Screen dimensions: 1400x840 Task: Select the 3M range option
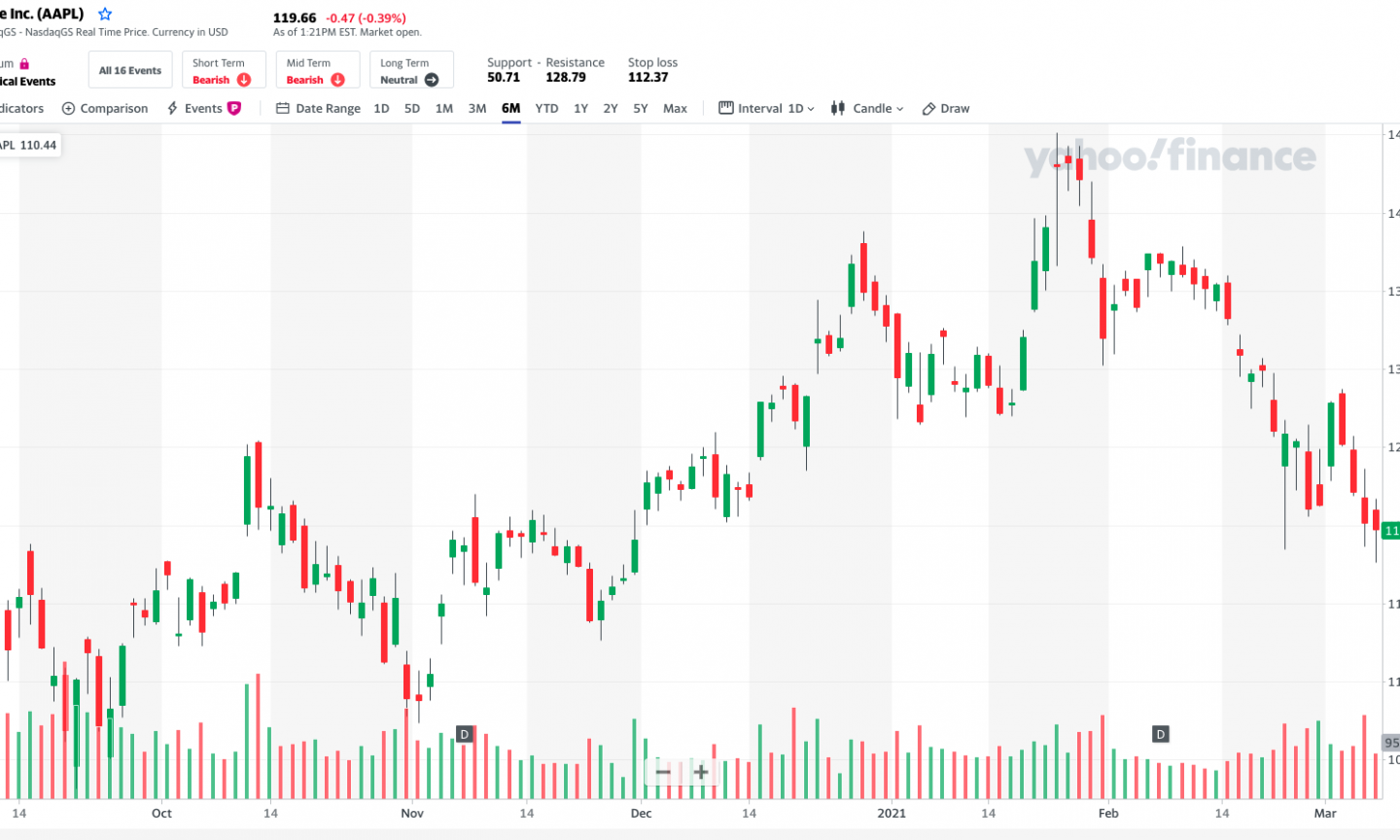pyautogui.click(x=477, y=108)
